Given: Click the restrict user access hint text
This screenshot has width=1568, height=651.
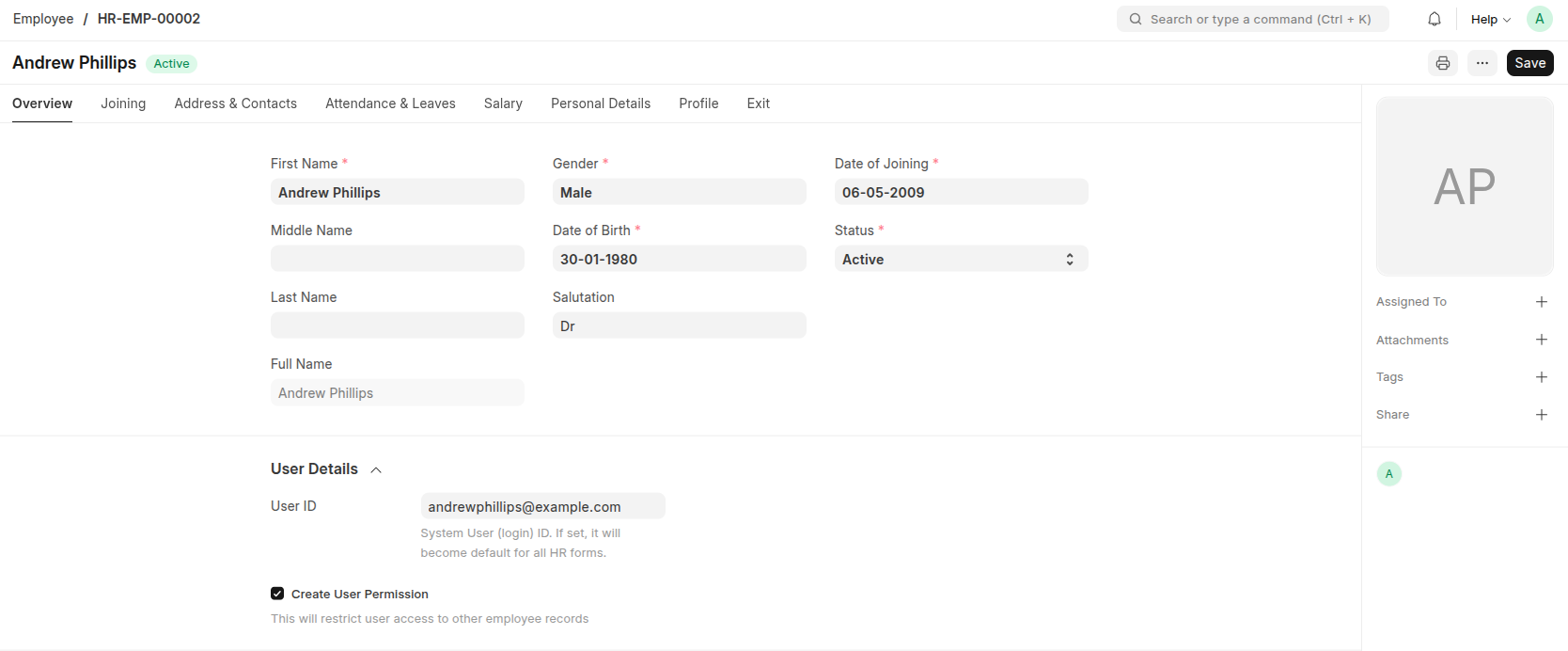Looking at the screenshot, I should [x=430, y=618].
